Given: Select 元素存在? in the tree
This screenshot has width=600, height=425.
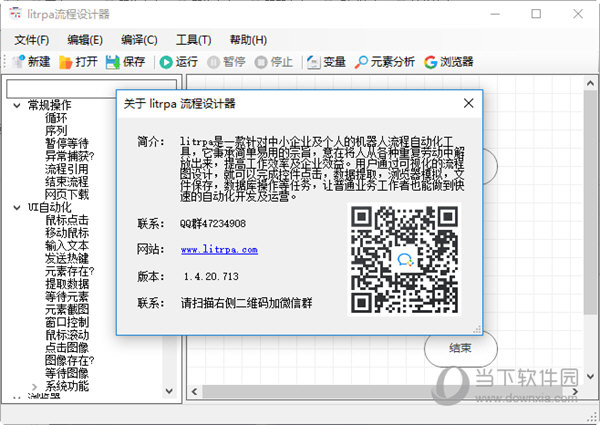Looking at the screenshot, I should (69, 271).
